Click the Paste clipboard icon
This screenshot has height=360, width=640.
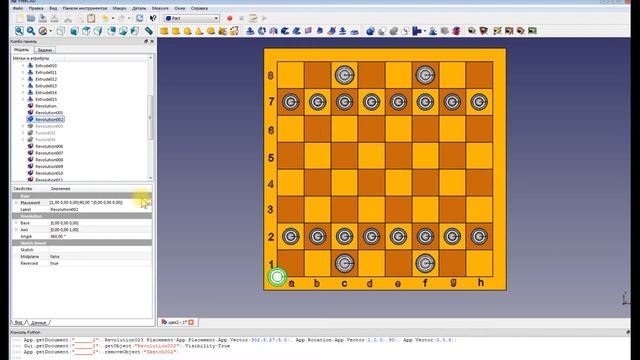91,18
